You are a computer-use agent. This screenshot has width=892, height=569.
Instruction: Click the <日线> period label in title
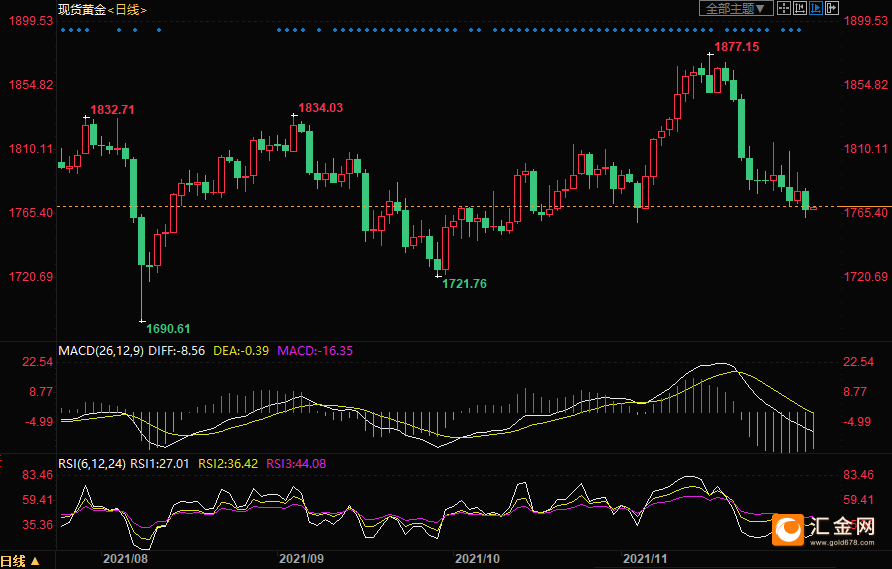coord(127,10)
